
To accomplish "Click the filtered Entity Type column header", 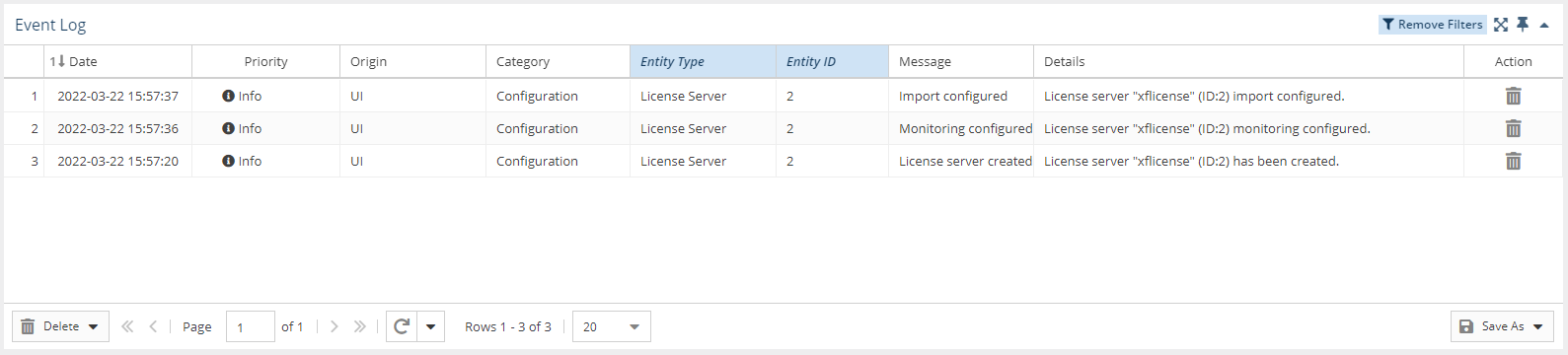I will (x=704, y=61).
